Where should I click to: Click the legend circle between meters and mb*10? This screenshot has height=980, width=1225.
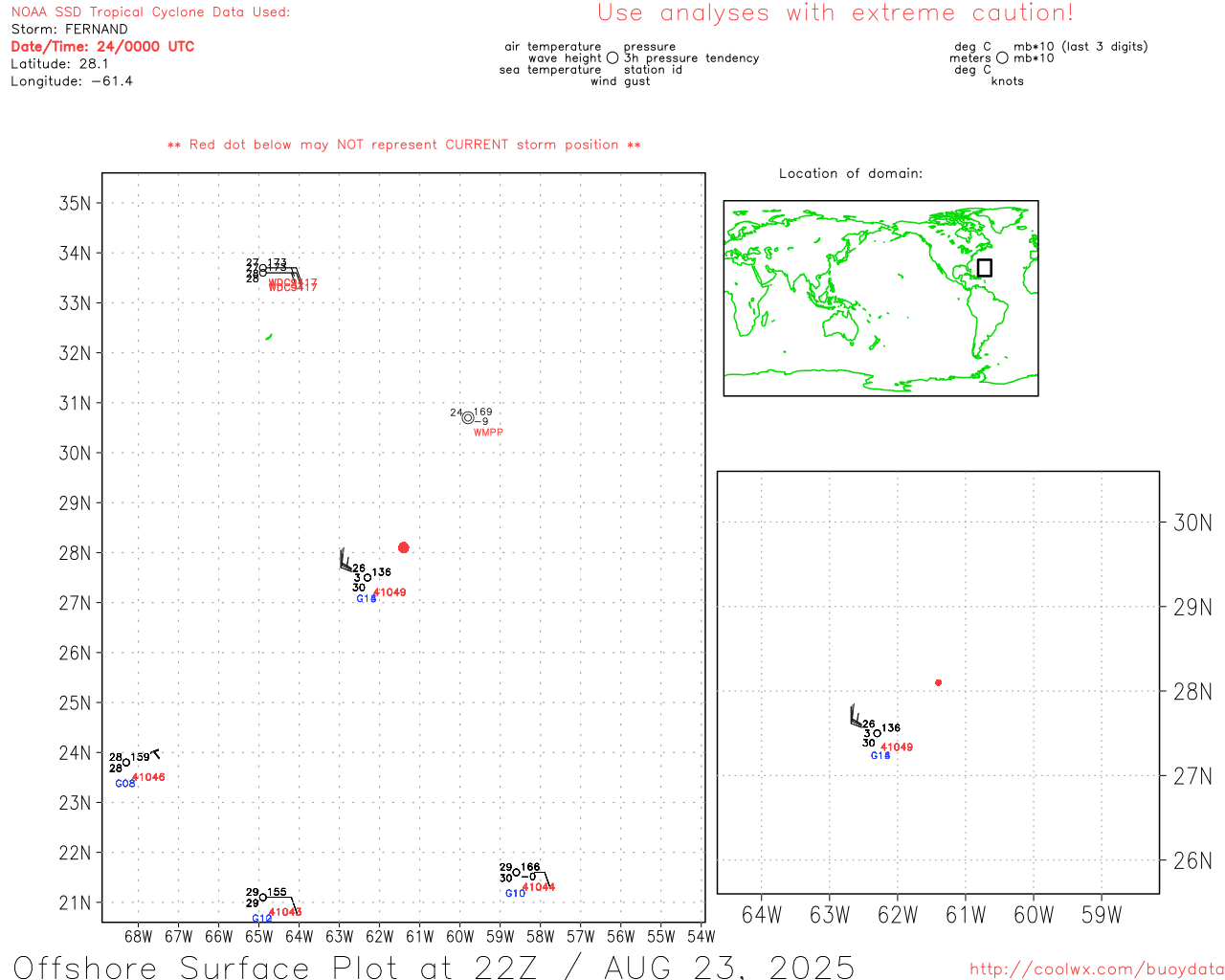1002,58
